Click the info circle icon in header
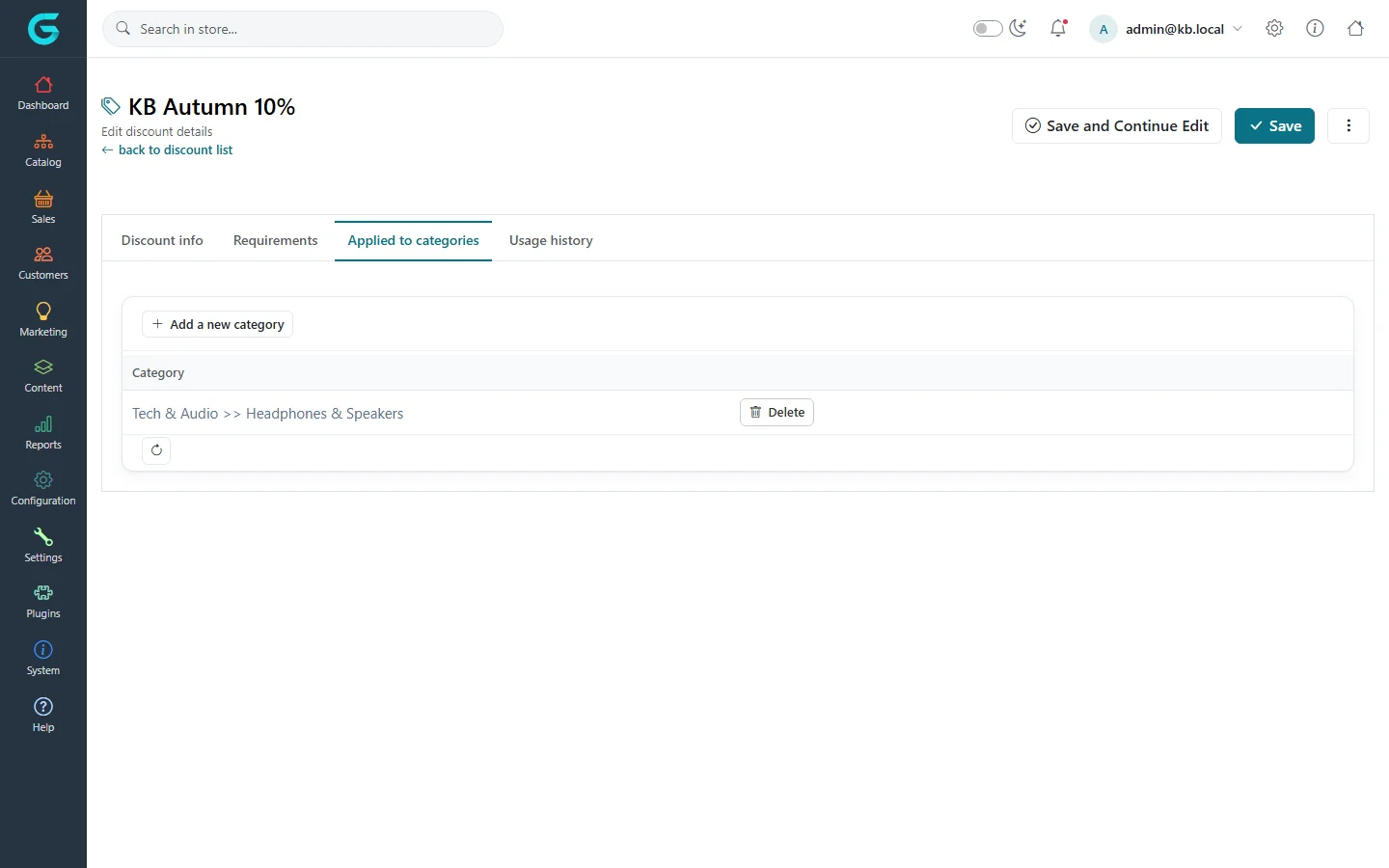This screenshot has width=1389, height=868. click(x=1315, y=29)
